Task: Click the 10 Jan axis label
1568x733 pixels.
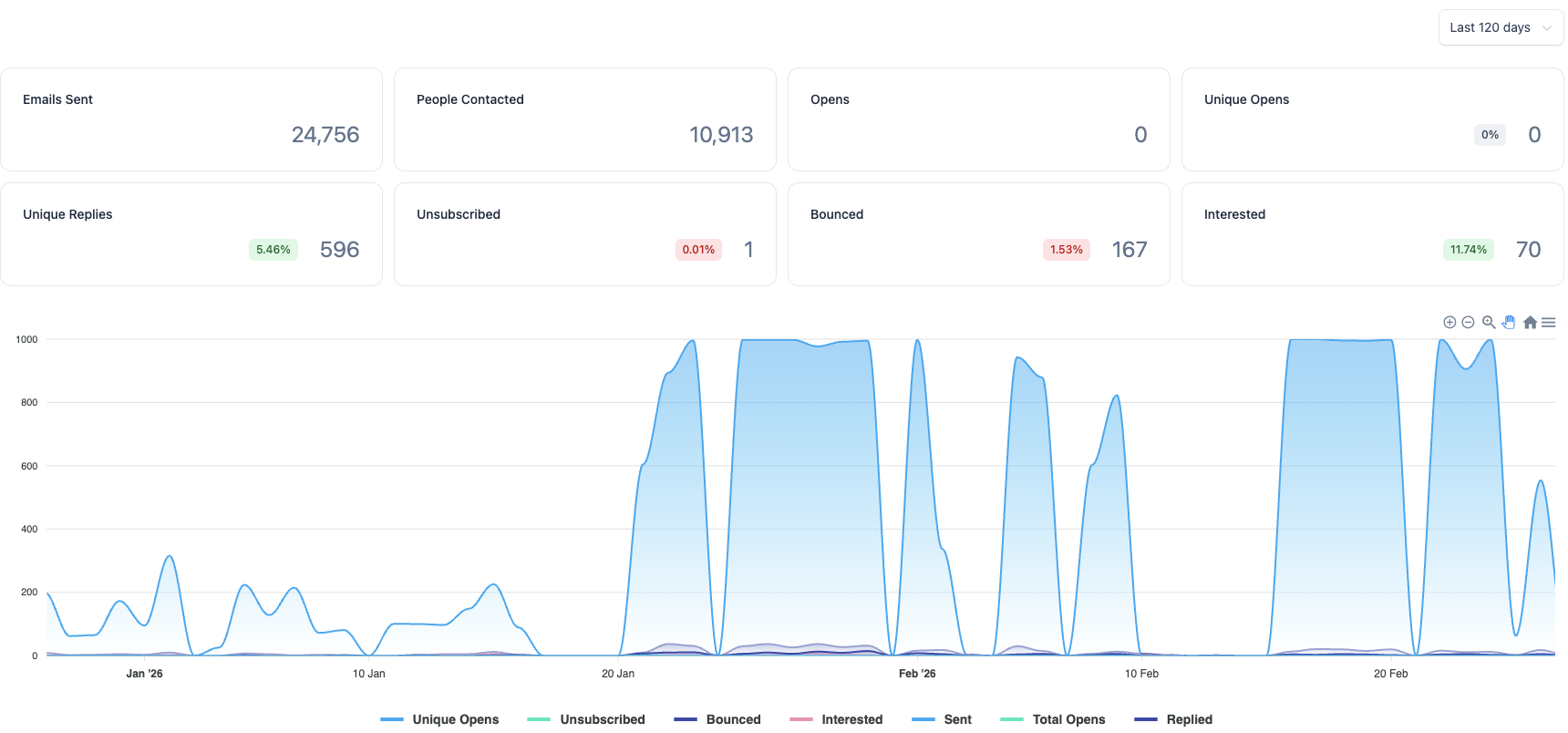Action: (x=369, y=674)
